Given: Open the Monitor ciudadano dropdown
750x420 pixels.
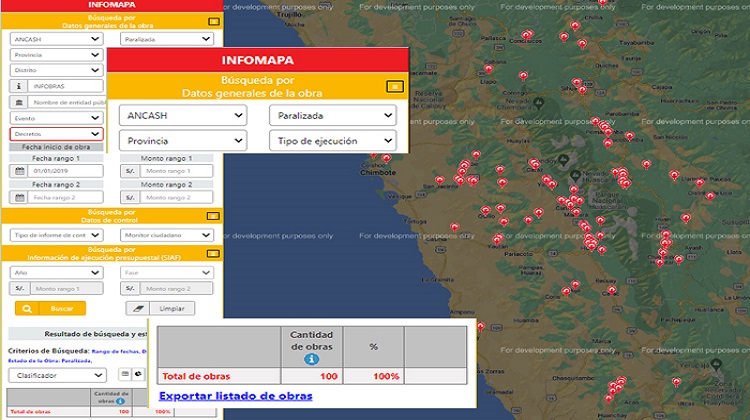Looking at the screenshot, I should pyautogui.click(x=166, y=235).
